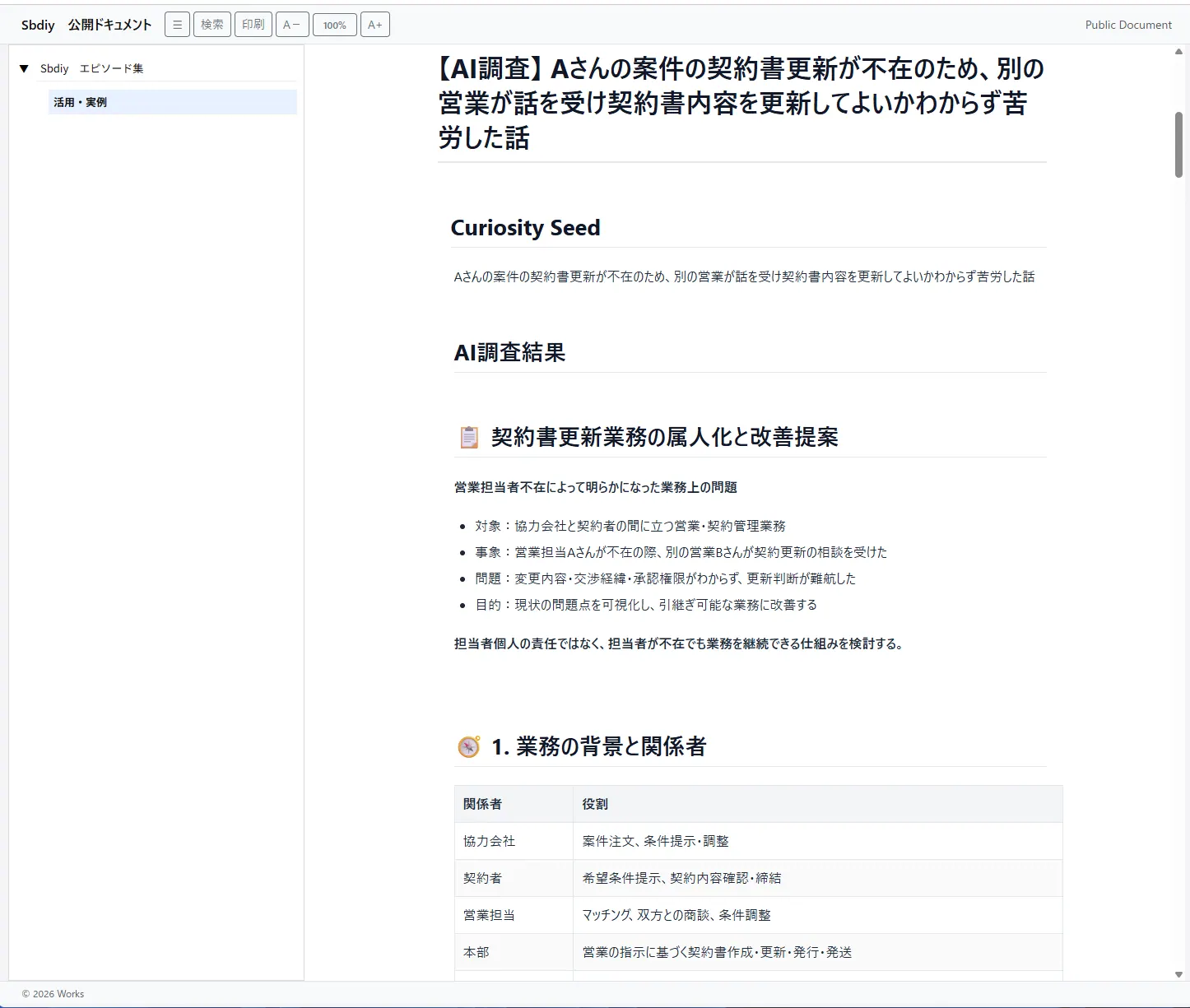Click the © 2026 Works footer text
Image resolution: width=1190 pixels, height=1008 pixels.
53,994
